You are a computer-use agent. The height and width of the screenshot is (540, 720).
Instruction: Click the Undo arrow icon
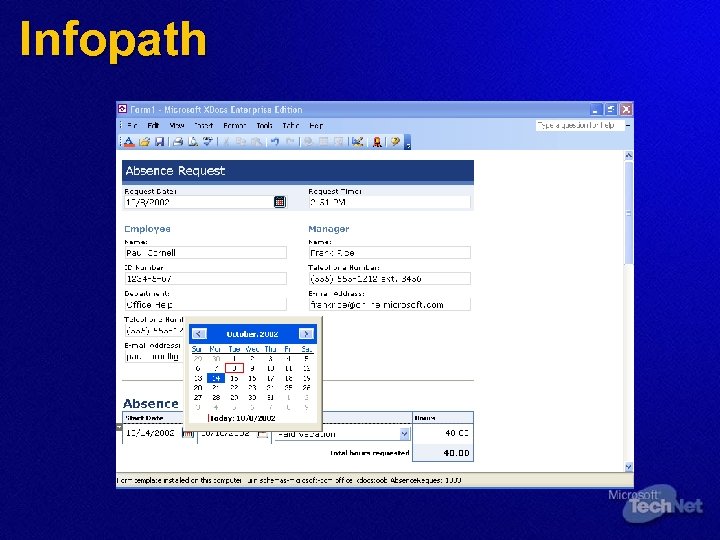tap(275, 142)
